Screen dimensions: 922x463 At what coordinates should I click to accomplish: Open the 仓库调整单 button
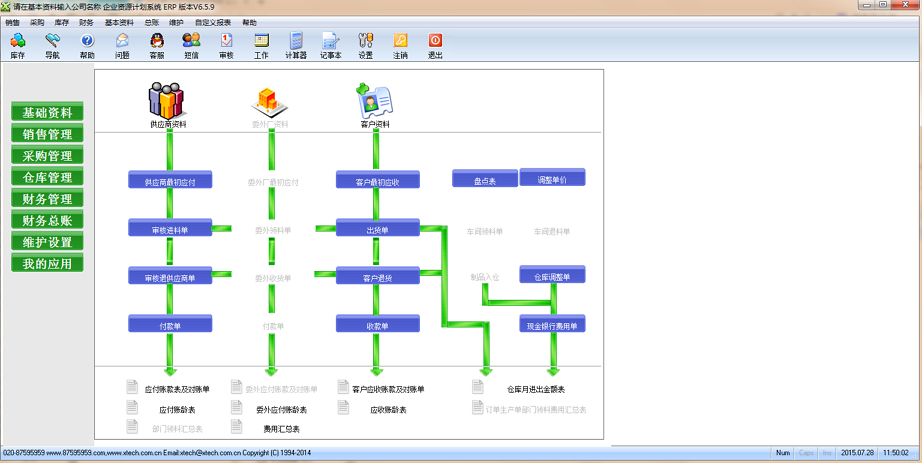pos(552,275)
